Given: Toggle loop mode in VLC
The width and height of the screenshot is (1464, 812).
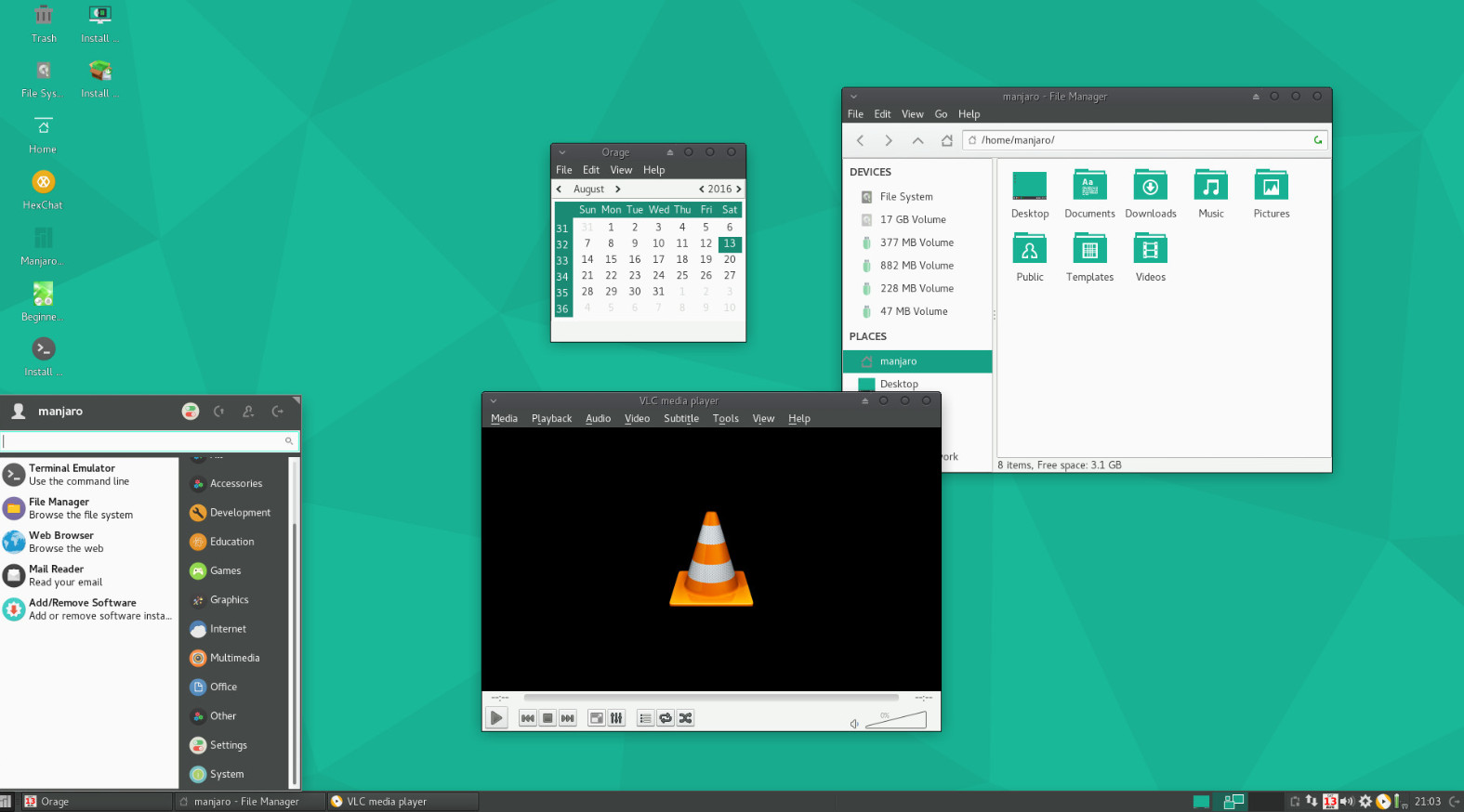Looking at the screenshot, I should (x=666, y=718).
